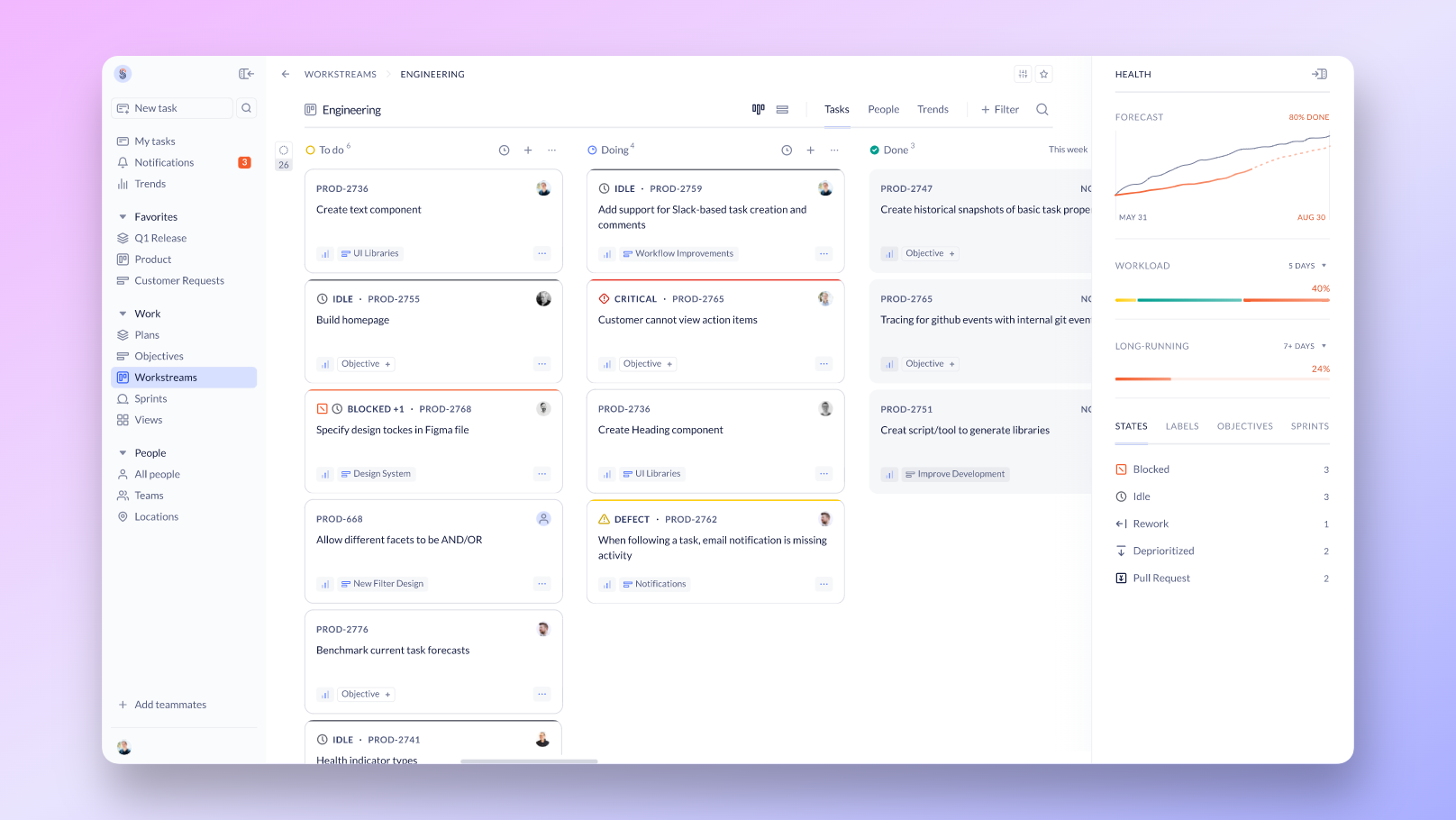The height and width of the screenshot is (820, 1456).
Task: Switch to the Trends tab
Action: (x=933, y=109)
